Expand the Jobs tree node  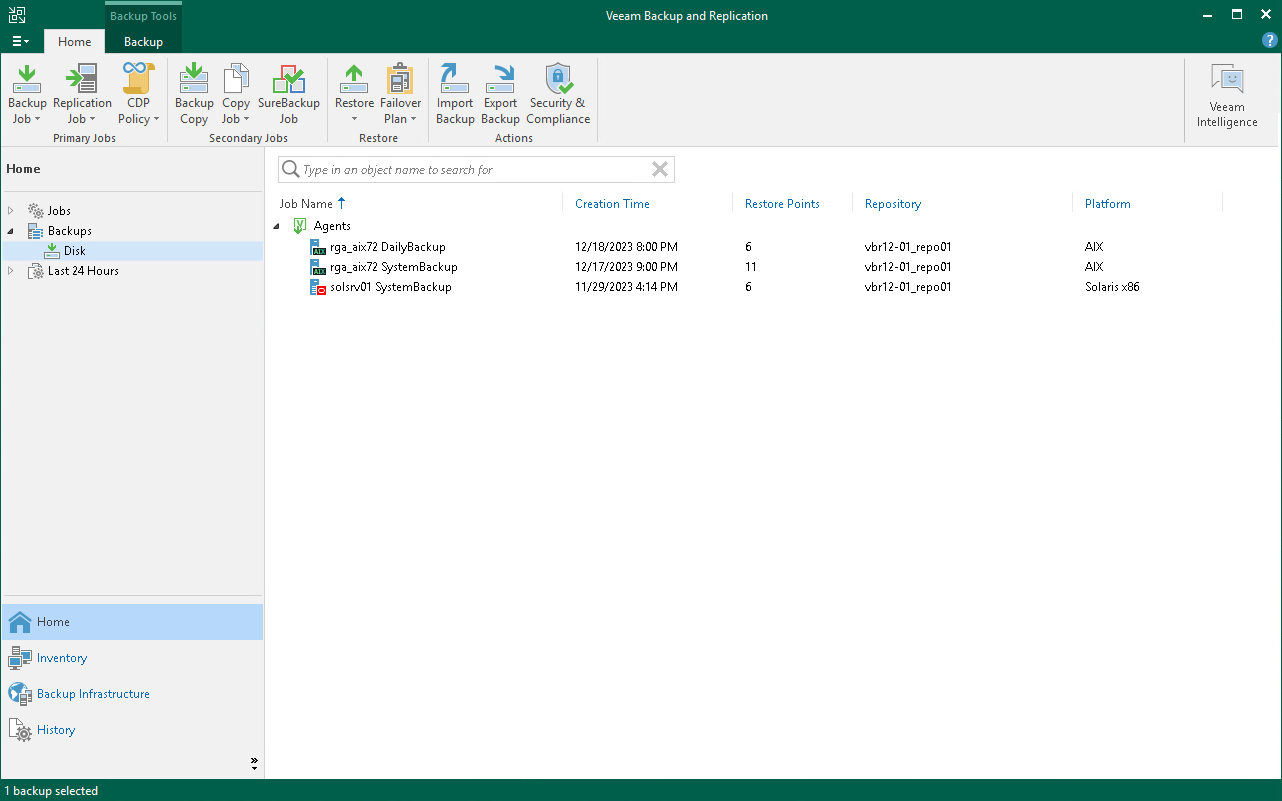pos(10,210)
